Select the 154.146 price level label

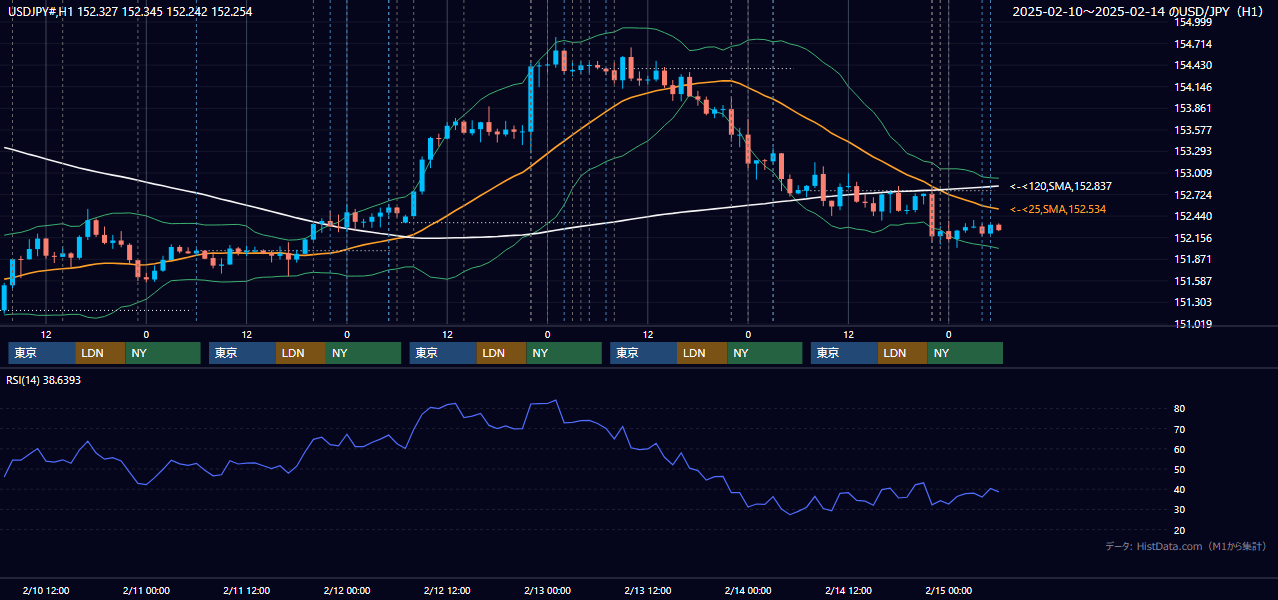coord(1193,87)
